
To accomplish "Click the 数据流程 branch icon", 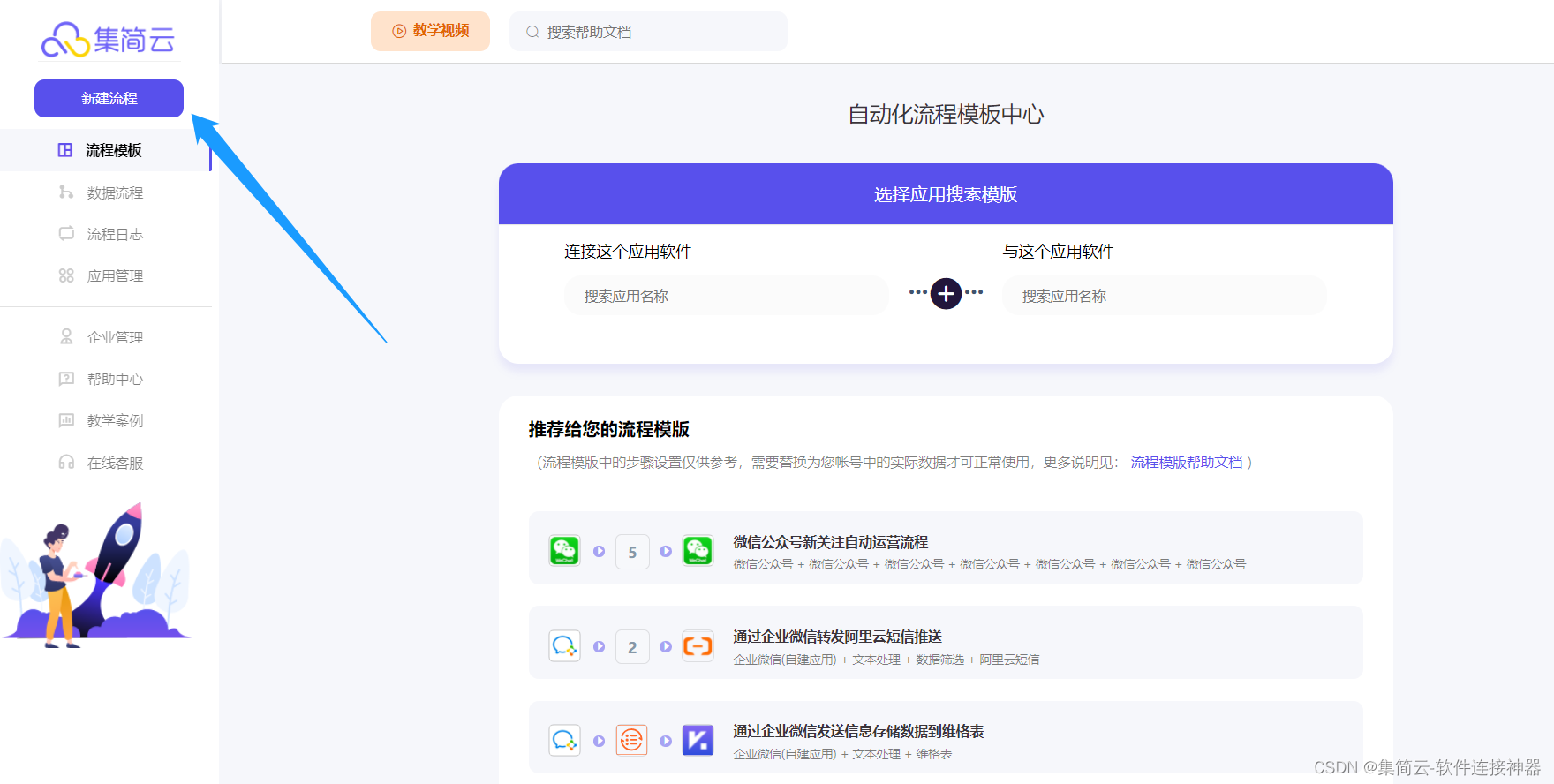I will click(66, 192).
